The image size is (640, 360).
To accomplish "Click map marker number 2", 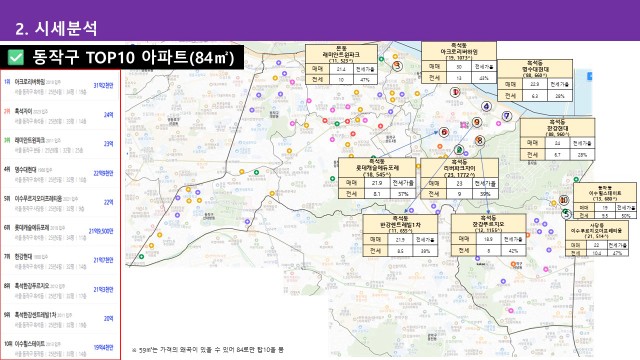I will tap(459, 150).
